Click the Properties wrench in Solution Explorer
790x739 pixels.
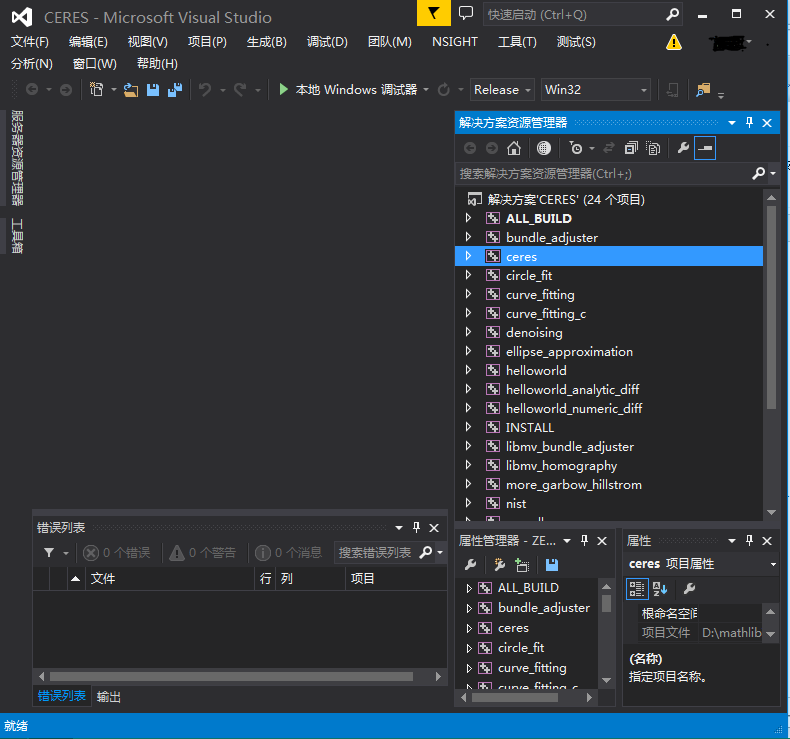[x=683, y=148]
